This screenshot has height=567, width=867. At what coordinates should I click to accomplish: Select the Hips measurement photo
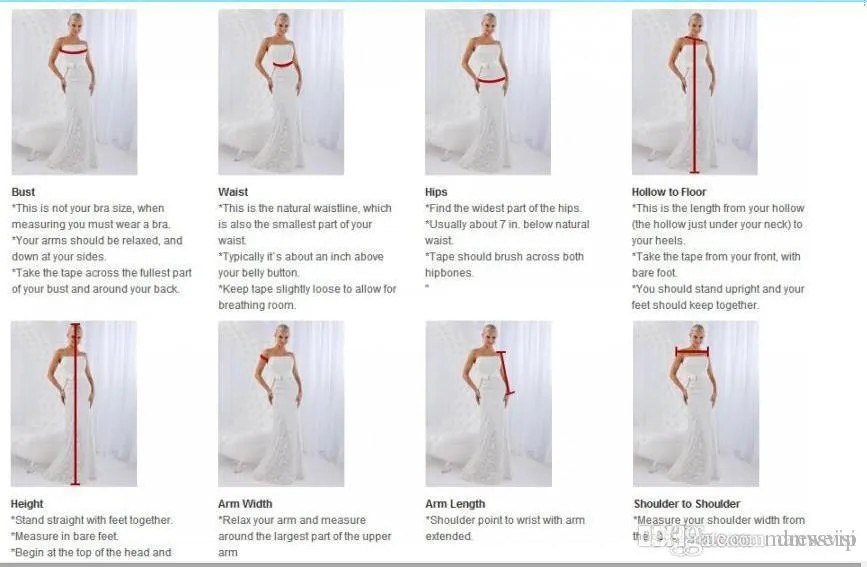[x=488, y=92]
